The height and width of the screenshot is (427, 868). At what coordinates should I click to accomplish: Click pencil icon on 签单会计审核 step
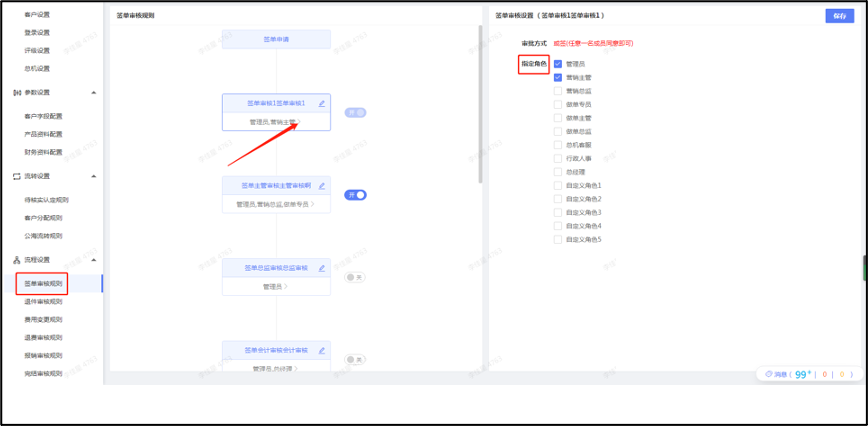click(x=322, y=351)
